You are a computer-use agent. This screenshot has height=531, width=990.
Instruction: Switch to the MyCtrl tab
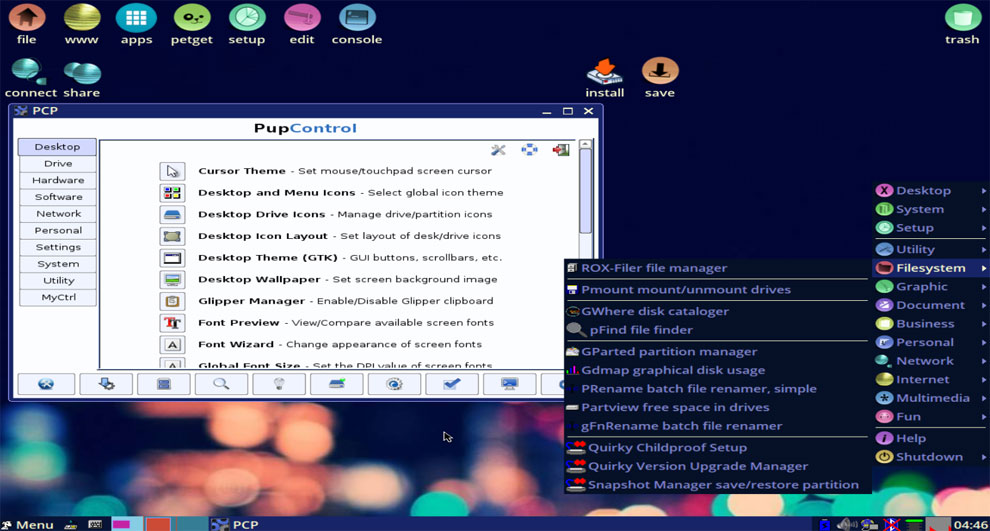click(57, 297)
